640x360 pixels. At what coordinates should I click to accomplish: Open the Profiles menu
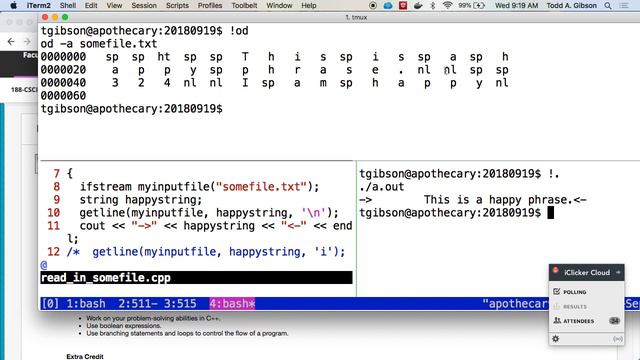(x=210, y=6)
